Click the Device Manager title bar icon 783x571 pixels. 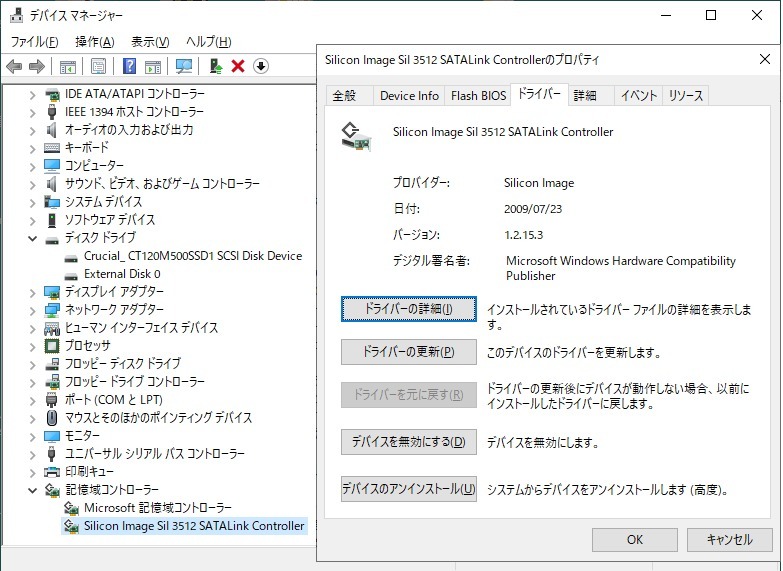pos(16,15)
